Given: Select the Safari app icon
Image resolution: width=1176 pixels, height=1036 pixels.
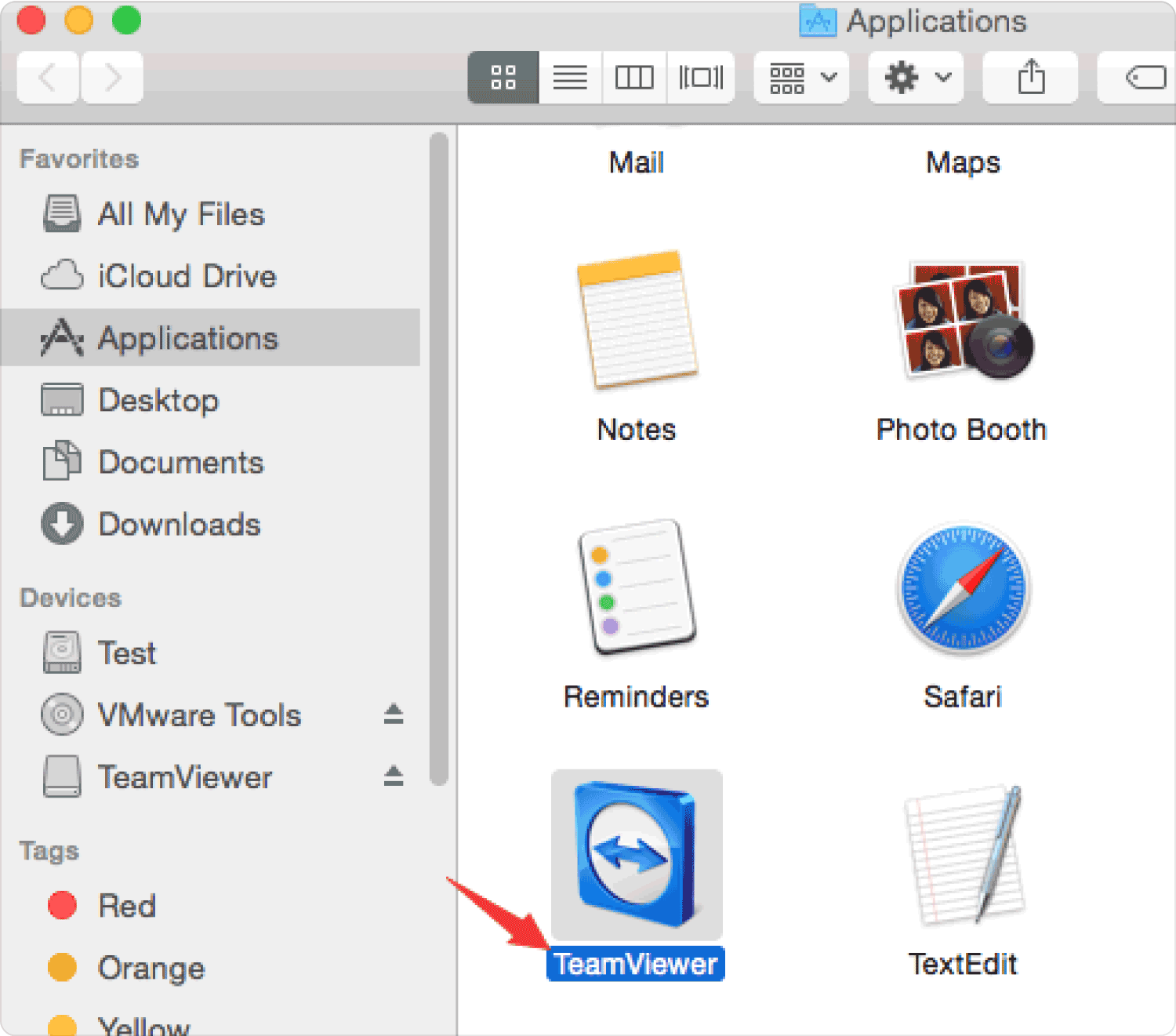Looking at the screenshot, I should click(x=964, y=590).
